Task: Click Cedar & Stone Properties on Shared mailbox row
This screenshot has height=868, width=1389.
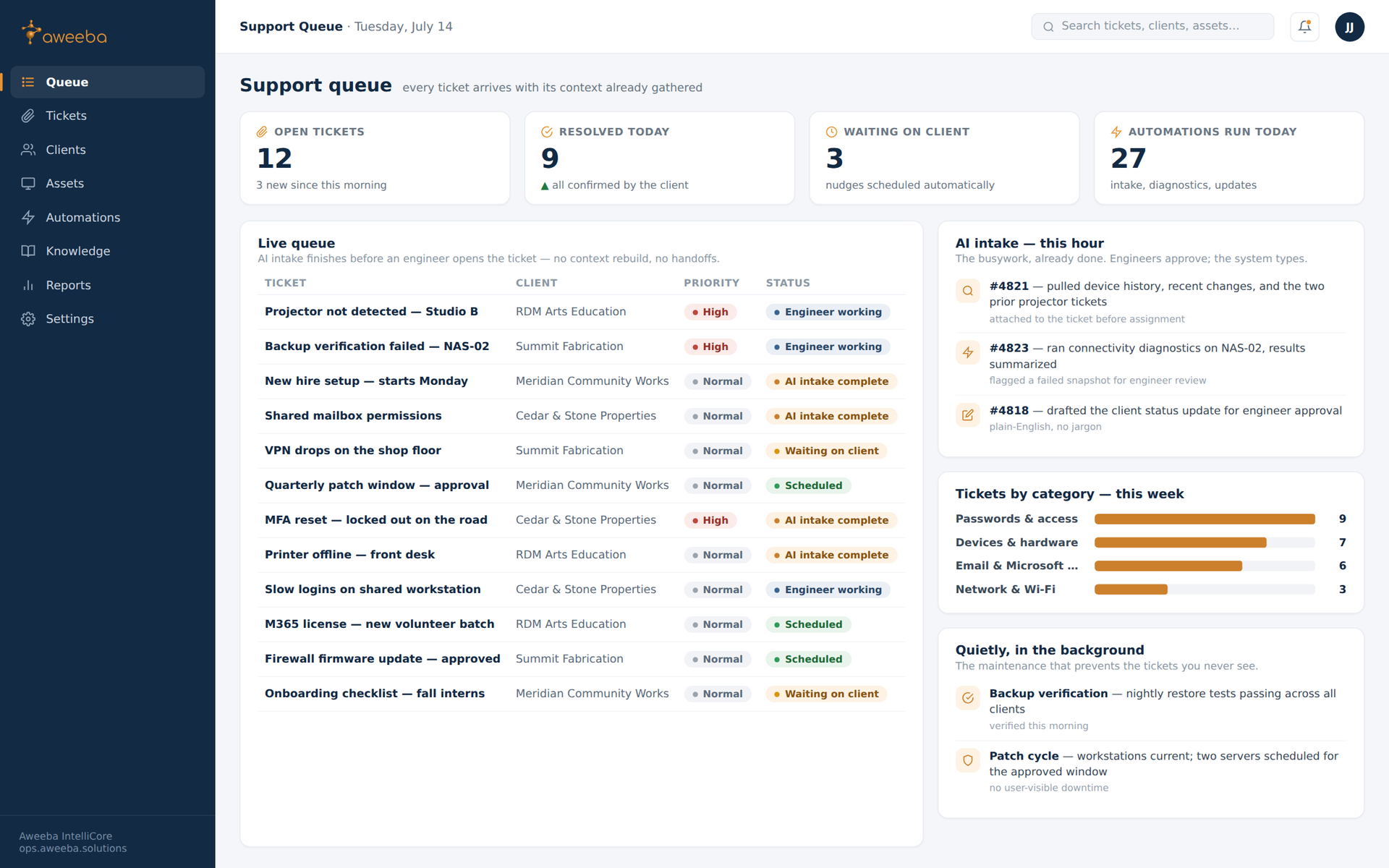Action: (586, 416)
